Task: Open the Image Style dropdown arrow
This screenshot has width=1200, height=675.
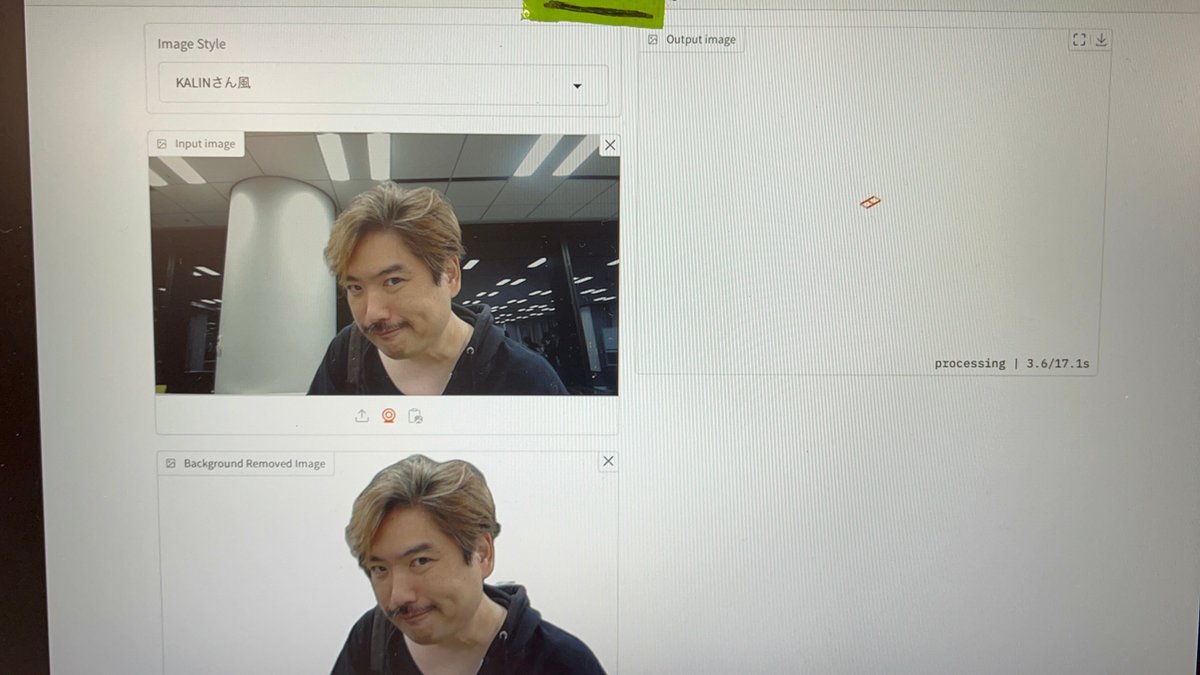Action: pyautogui.click(x=577, y=86)
